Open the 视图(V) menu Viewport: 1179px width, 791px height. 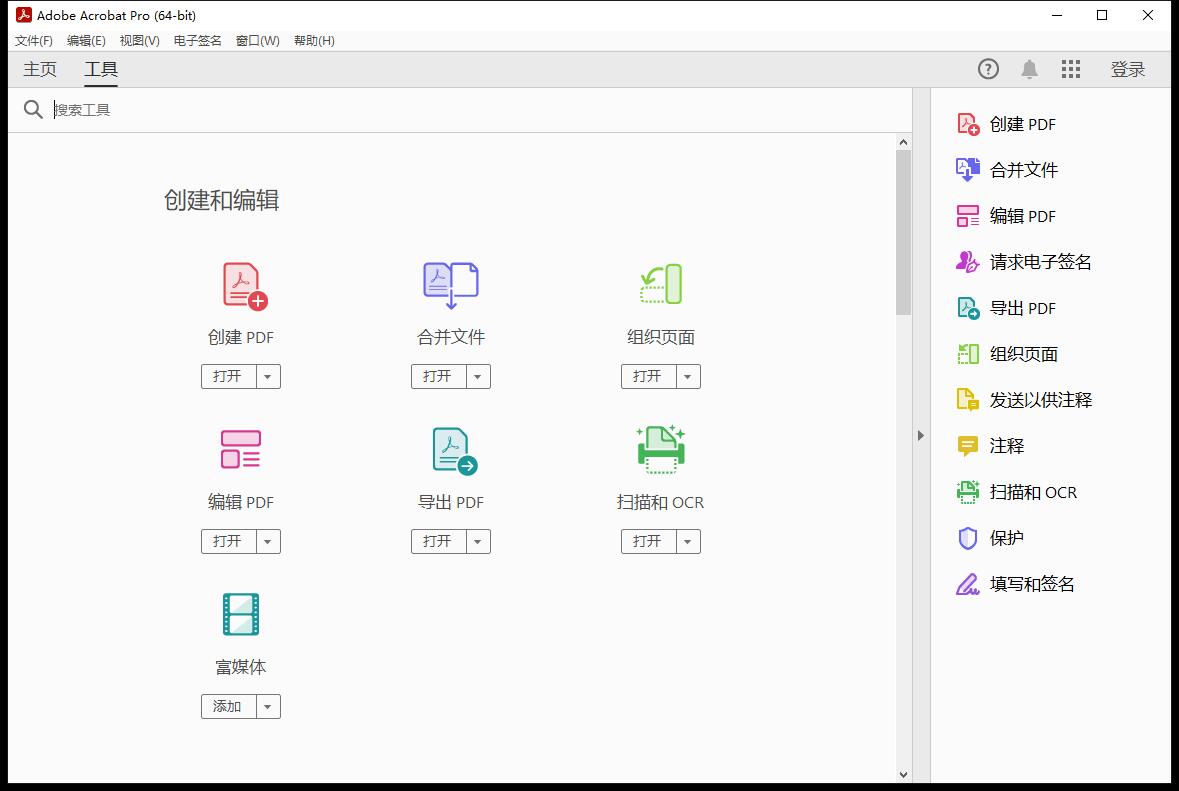pyautogui.click(x=139, y=41)
